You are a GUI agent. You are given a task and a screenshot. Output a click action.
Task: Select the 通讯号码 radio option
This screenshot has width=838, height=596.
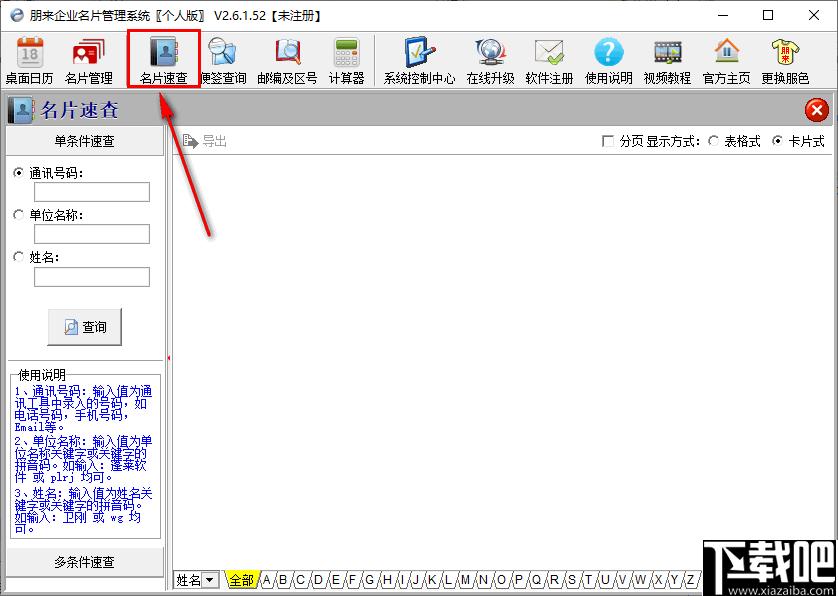19,173
